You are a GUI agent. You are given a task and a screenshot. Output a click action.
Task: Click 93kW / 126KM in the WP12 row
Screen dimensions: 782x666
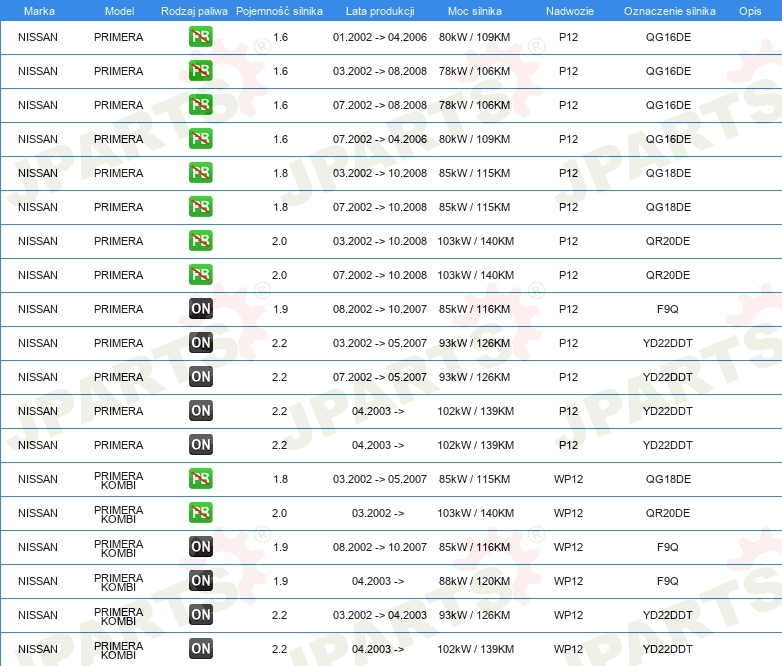coord(475,615)
